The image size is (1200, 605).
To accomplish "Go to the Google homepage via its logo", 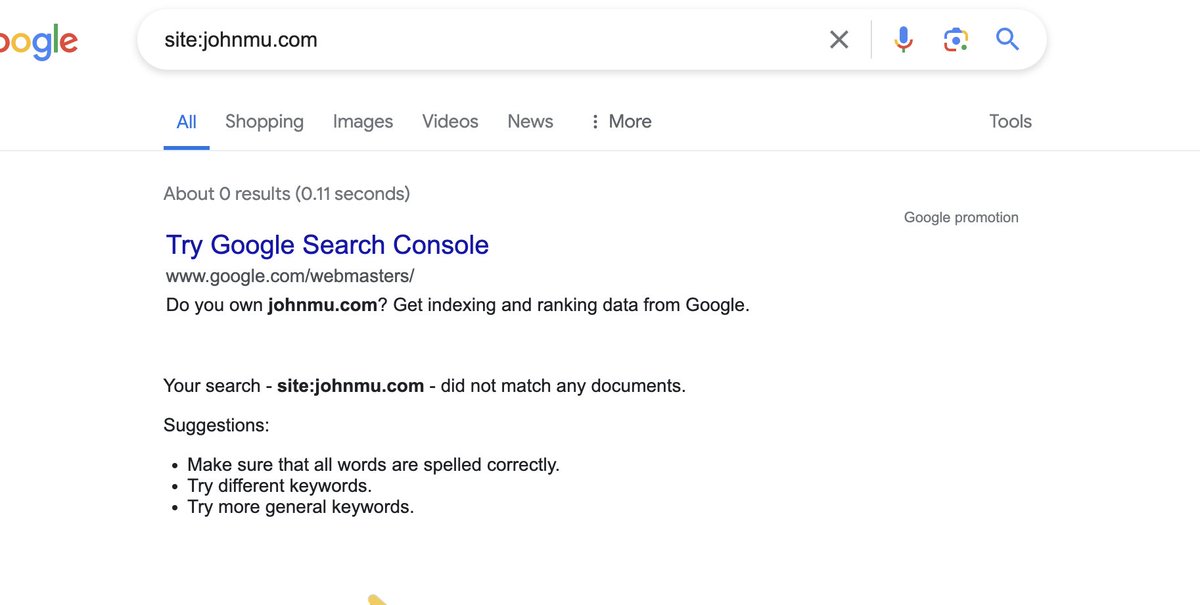I will pyautogui.click(x=38, y=42).
